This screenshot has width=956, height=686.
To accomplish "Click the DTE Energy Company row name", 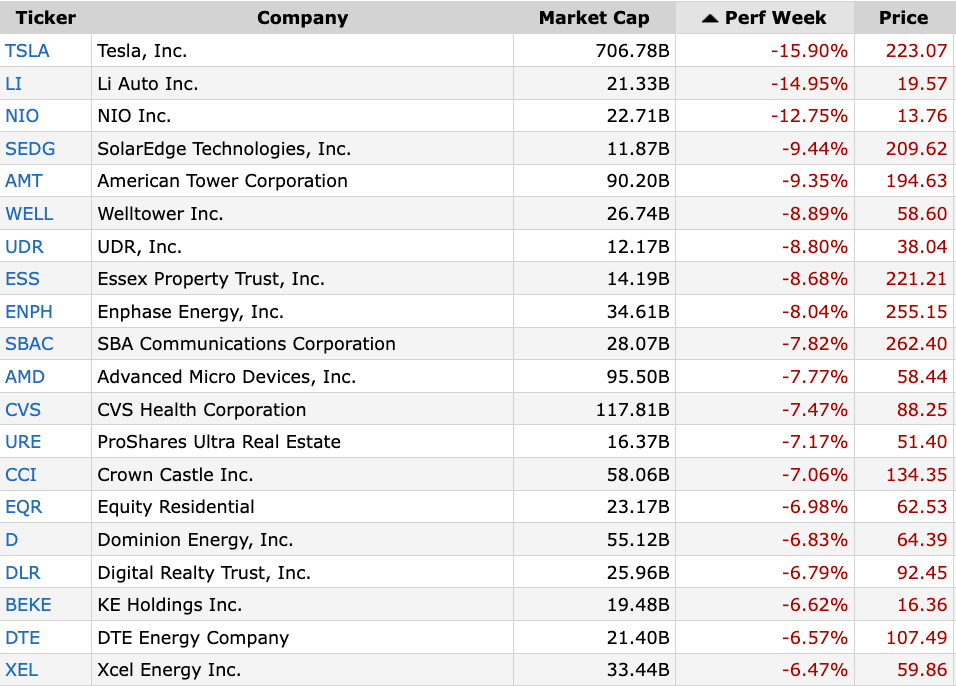I will click(x=193, y=638).
